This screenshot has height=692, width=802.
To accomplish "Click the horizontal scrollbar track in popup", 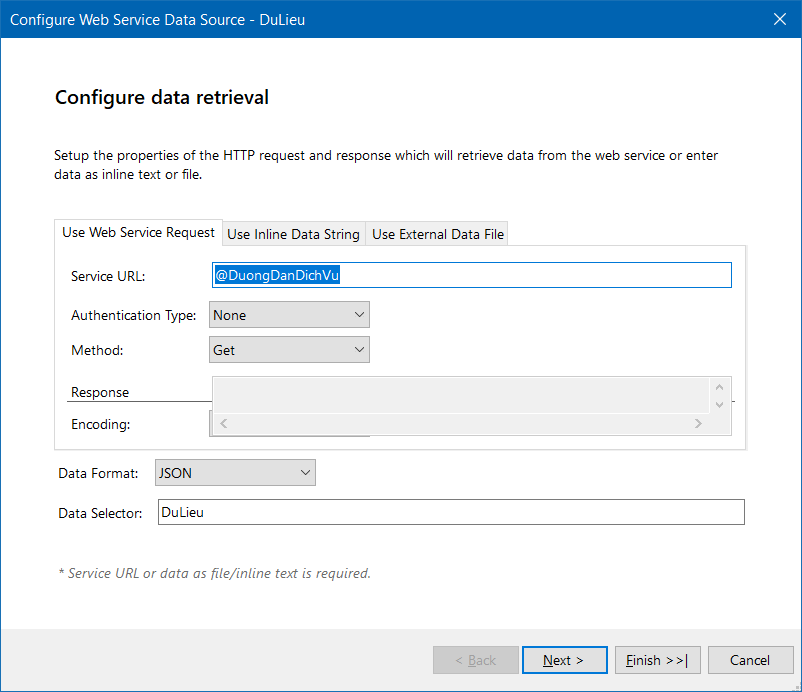I will [x=460, y=424].
